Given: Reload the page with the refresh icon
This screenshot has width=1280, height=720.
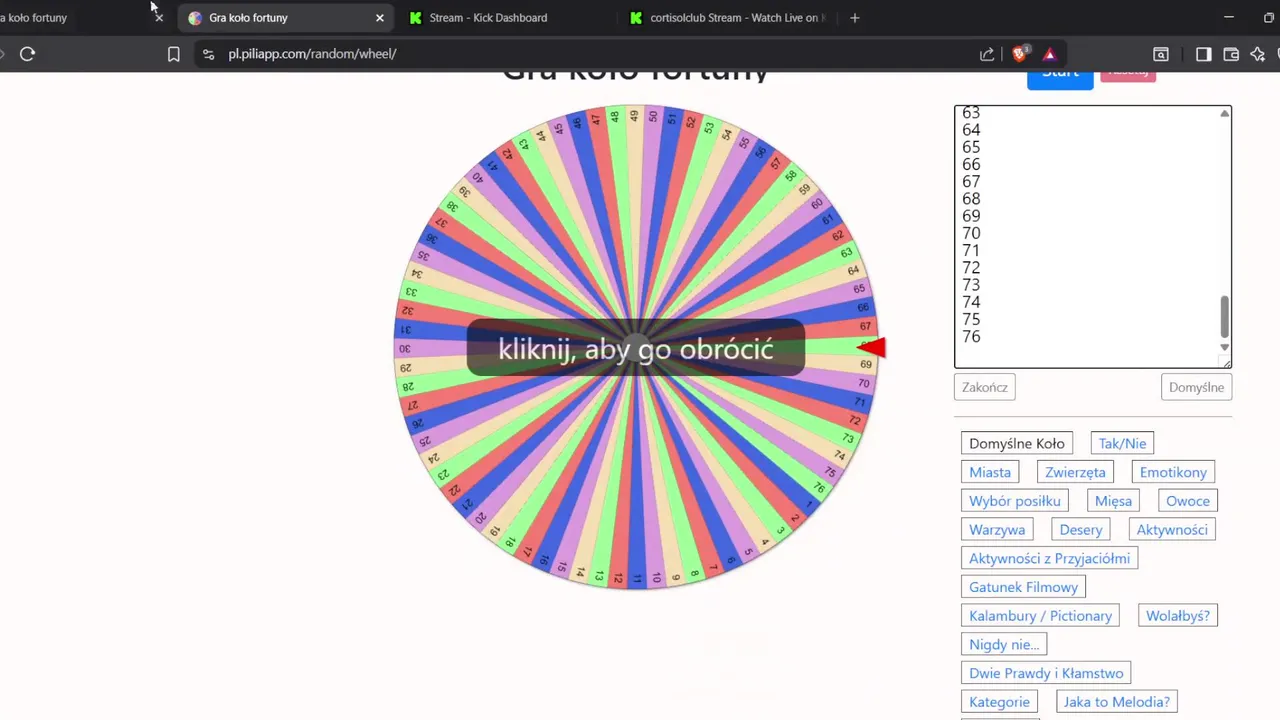Looking at the screenshot, I should pos(27,54).
